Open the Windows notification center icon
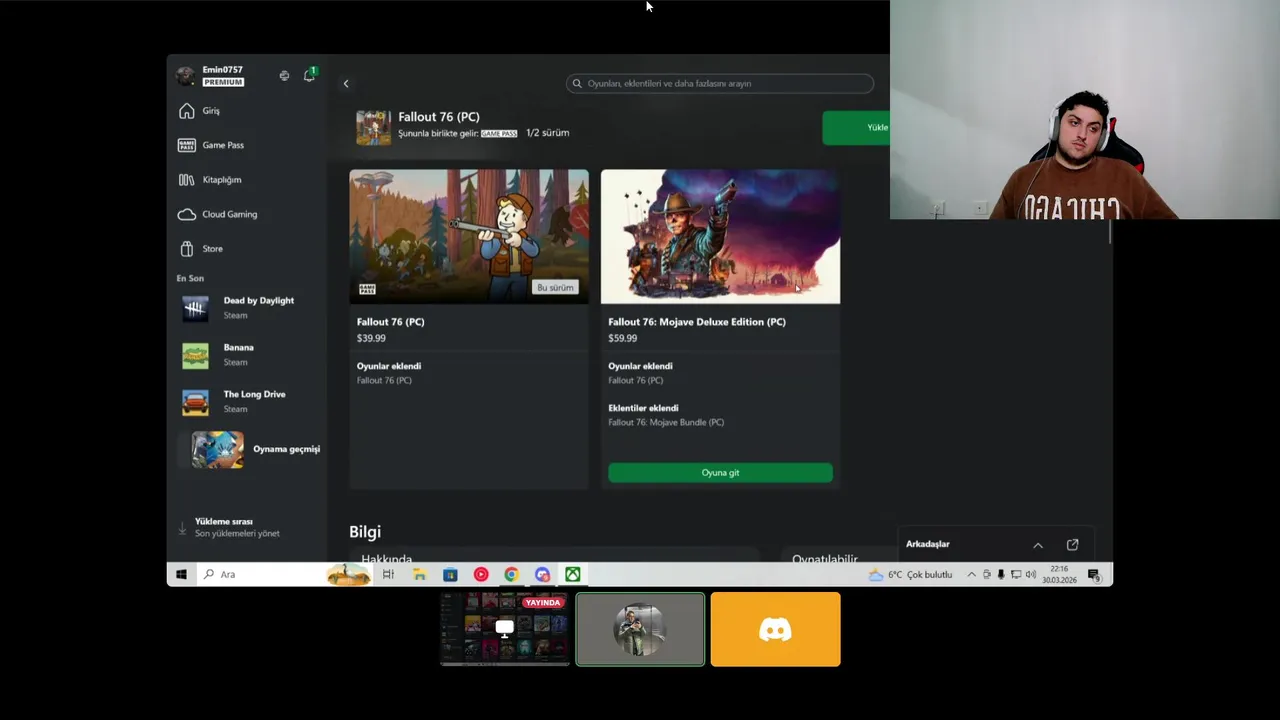This screenshot has height=720, width=1280. click(x=1094, y=574)
